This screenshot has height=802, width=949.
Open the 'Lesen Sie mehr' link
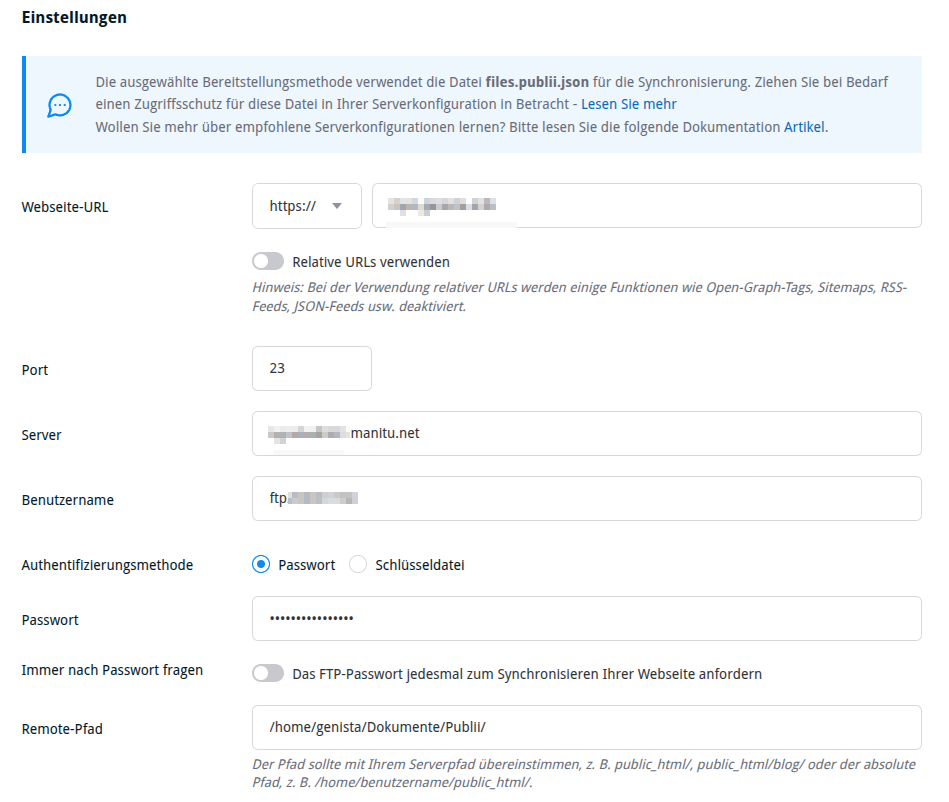(628, 104)
